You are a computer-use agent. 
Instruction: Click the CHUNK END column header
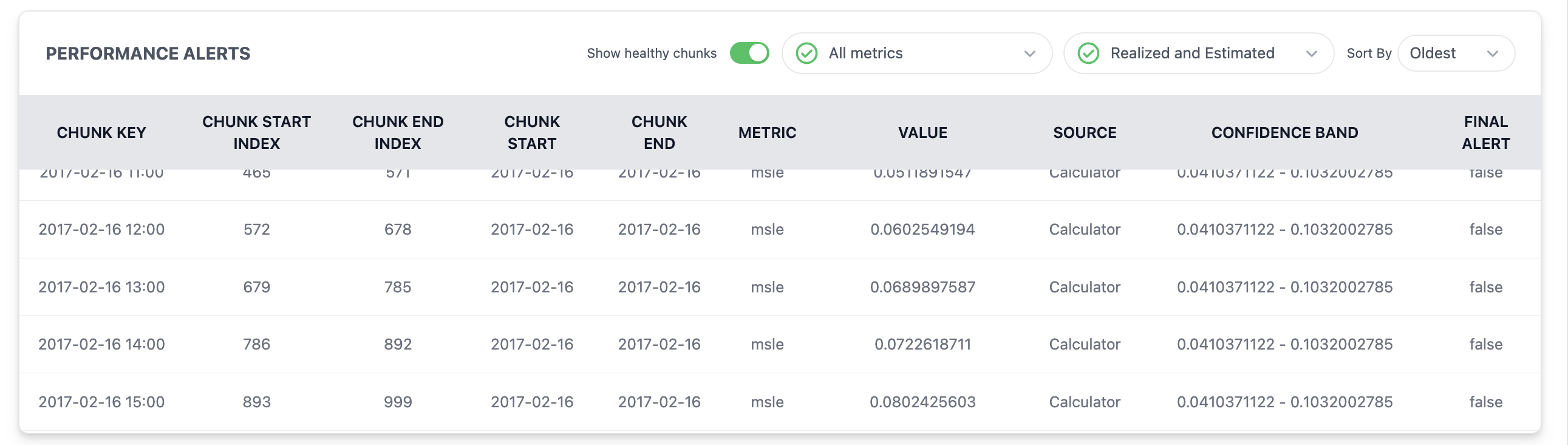coord(660,133)
